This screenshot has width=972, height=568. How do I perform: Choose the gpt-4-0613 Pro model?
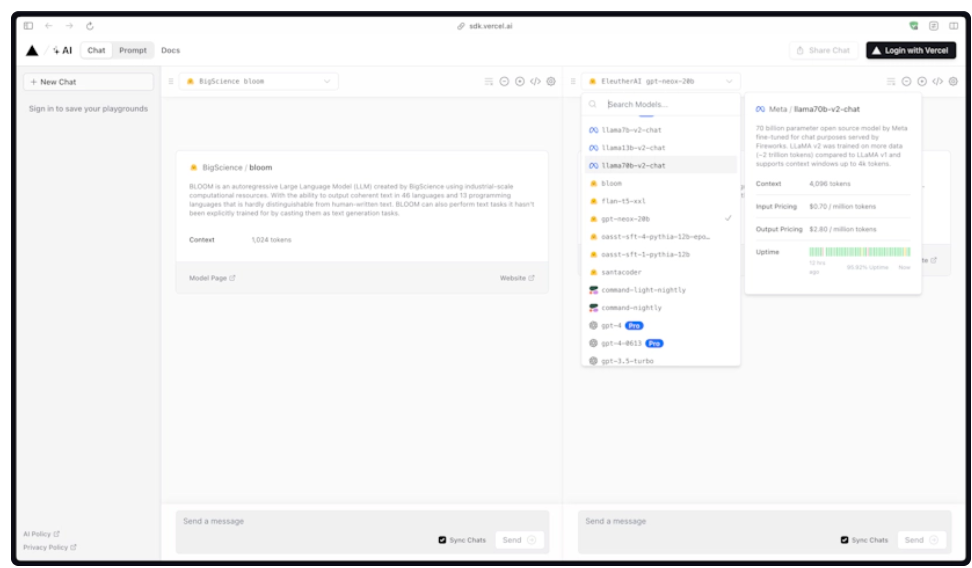click(661, 344)
